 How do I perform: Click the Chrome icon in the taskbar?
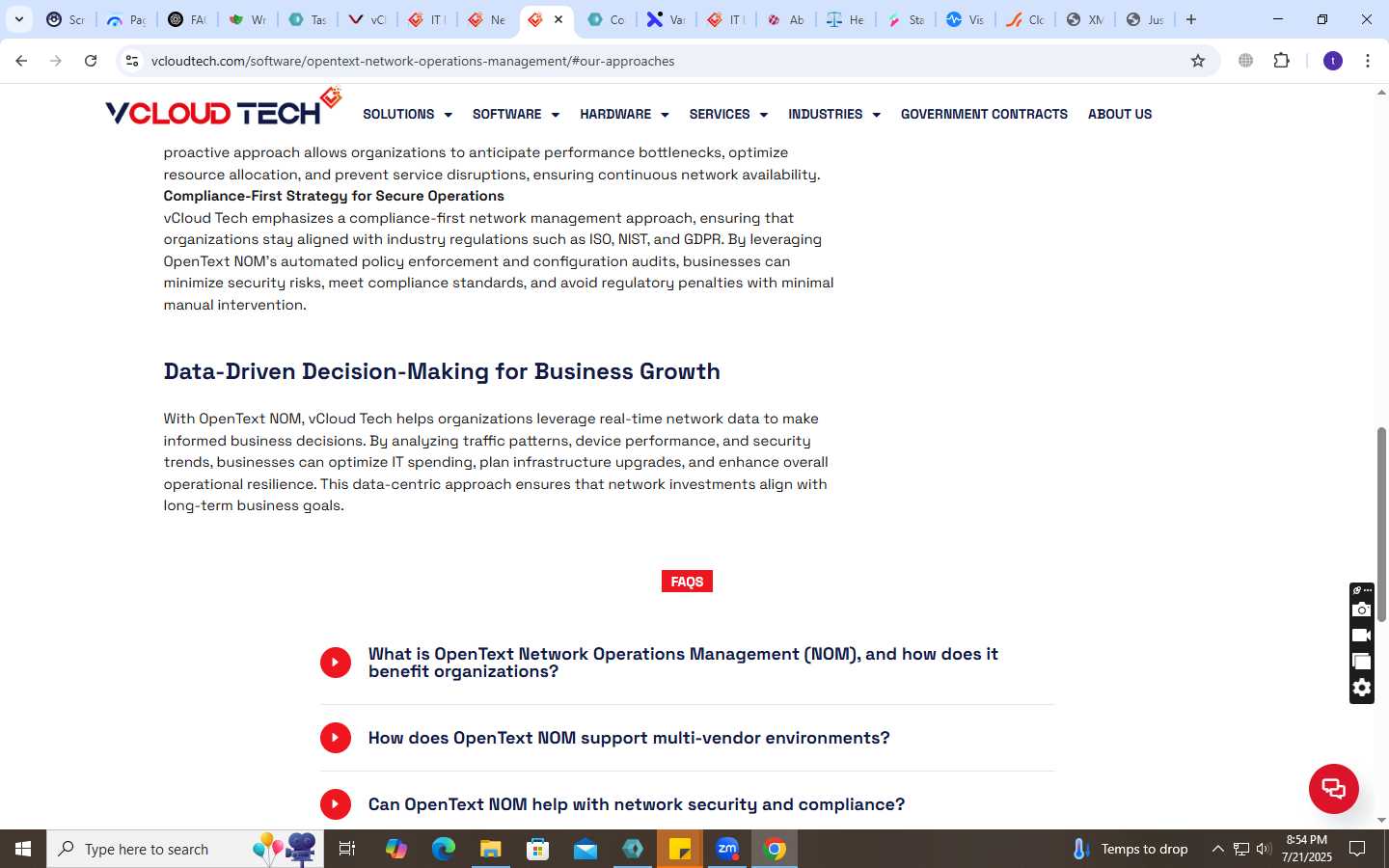(775, 849)
